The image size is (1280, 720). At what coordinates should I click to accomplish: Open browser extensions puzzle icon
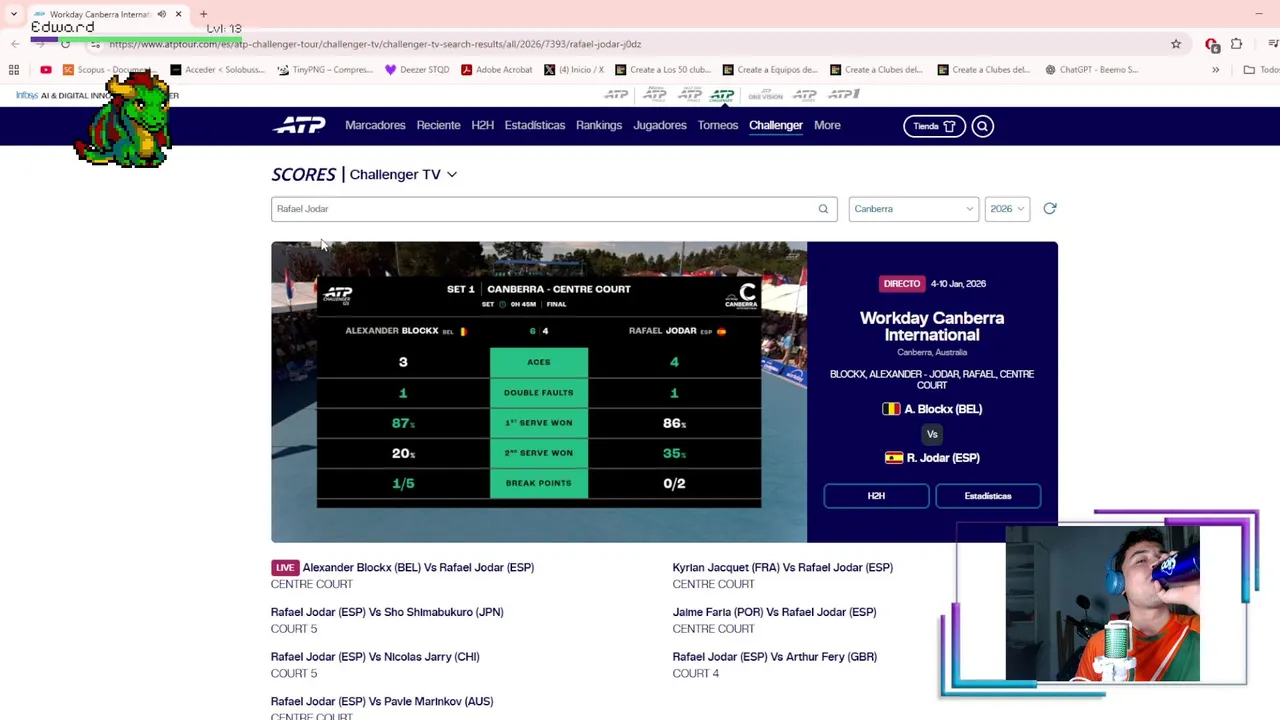tap(1237, 44)
